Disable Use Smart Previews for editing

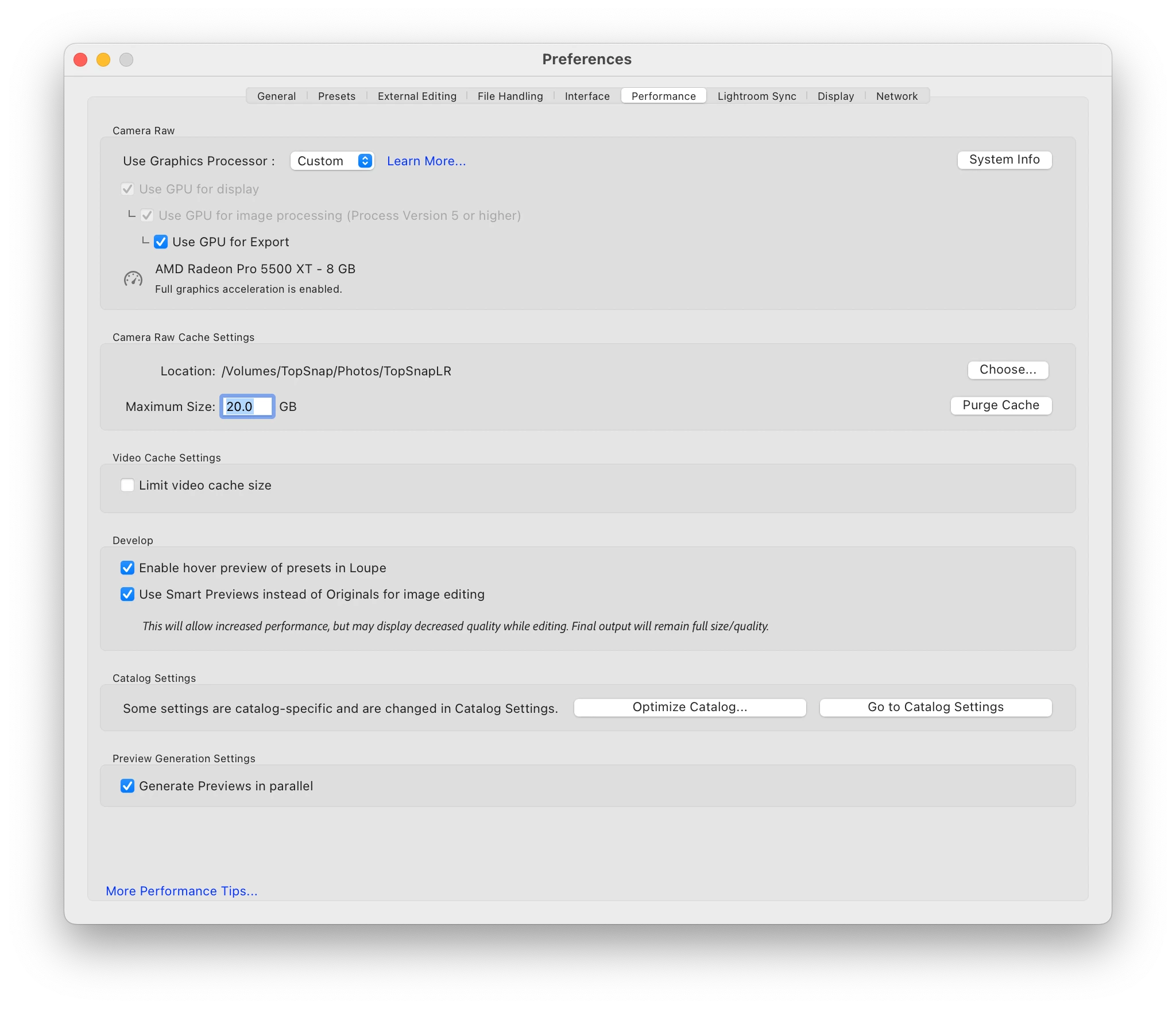pyautogui.click(x=127, y=595)
